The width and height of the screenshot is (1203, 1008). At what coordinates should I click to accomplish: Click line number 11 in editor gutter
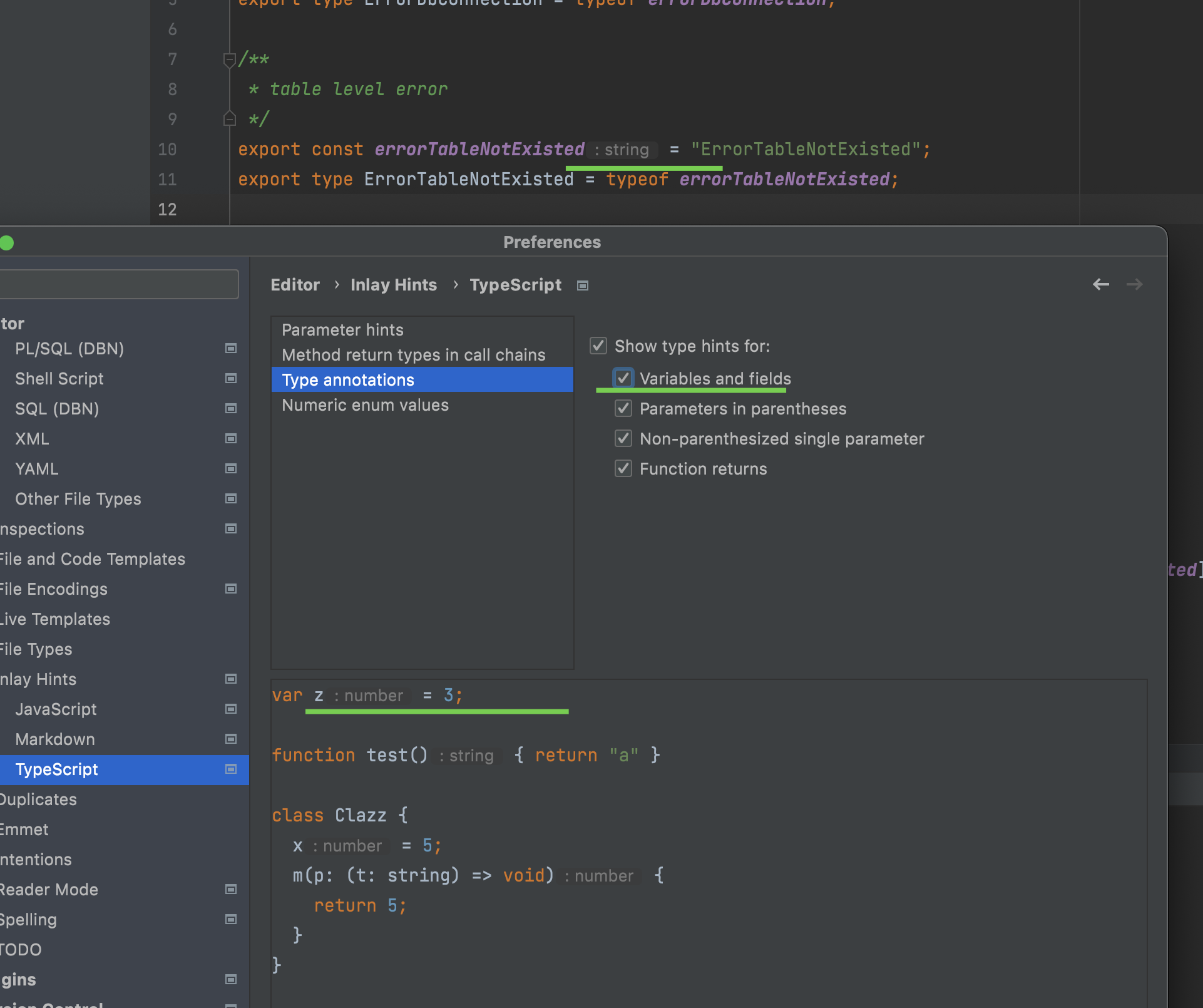tap(167, 180)
